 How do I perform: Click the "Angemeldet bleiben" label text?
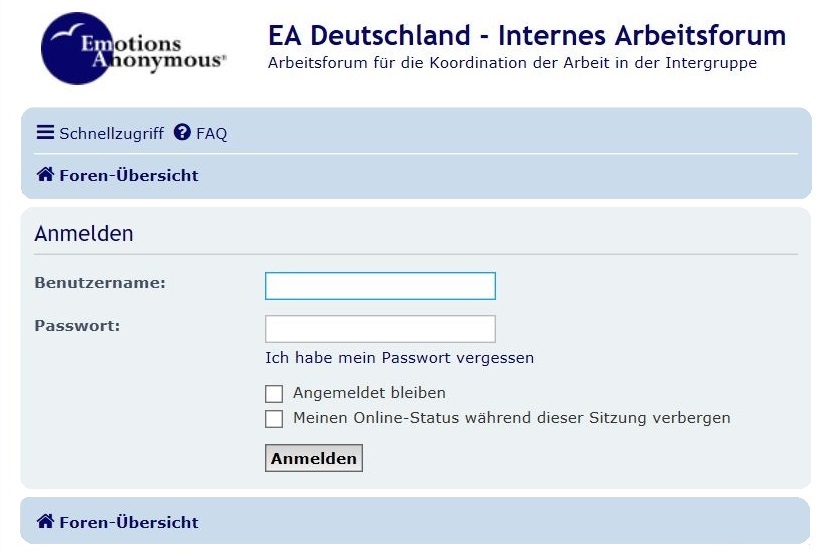tap(369, 393)
